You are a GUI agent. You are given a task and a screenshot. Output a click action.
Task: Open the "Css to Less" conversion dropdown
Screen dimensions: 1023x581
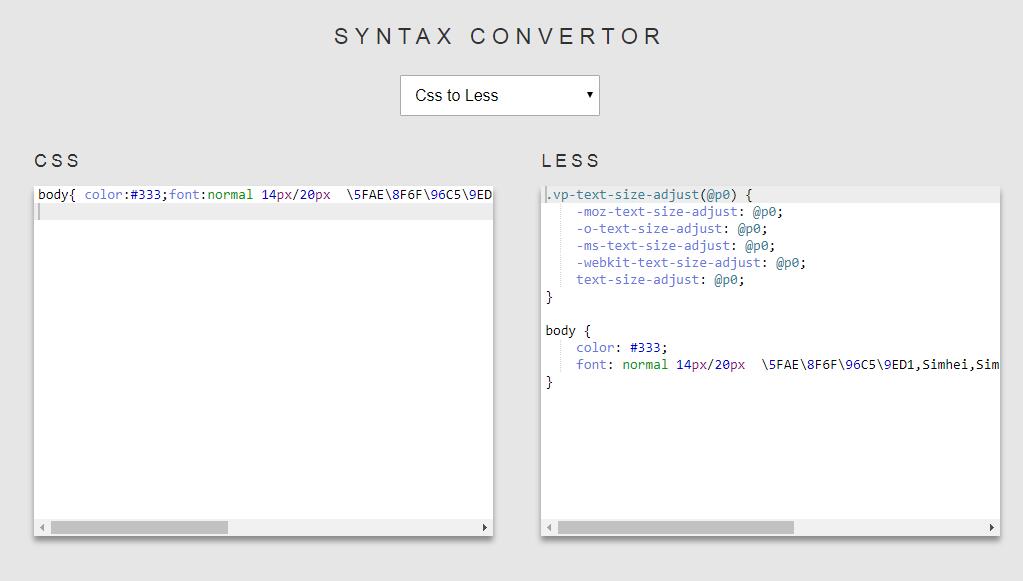[497, 95]
